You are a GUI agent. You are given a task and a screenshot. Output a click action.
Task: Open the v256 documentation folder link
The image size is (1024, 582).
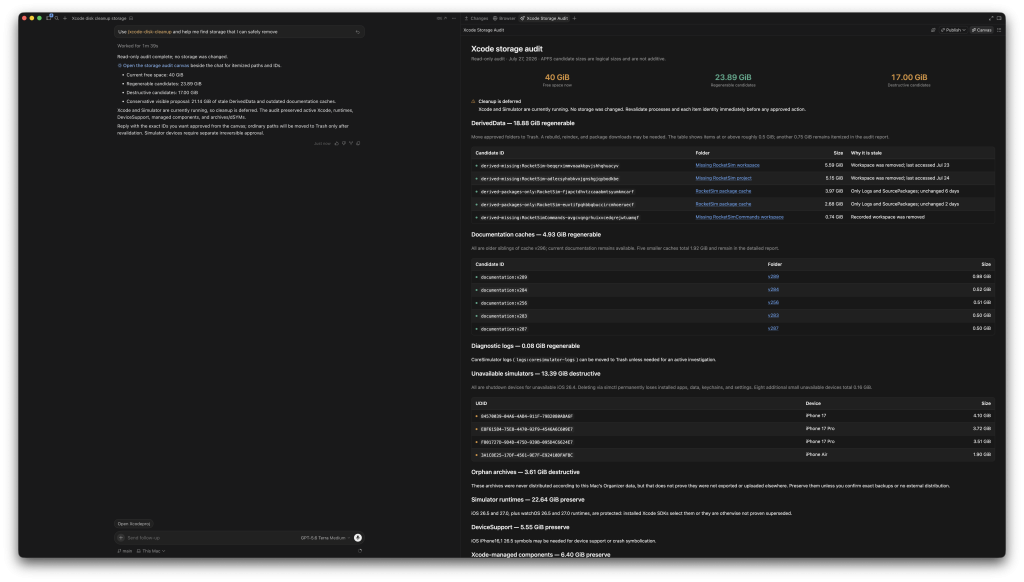[x=773, y=302]
